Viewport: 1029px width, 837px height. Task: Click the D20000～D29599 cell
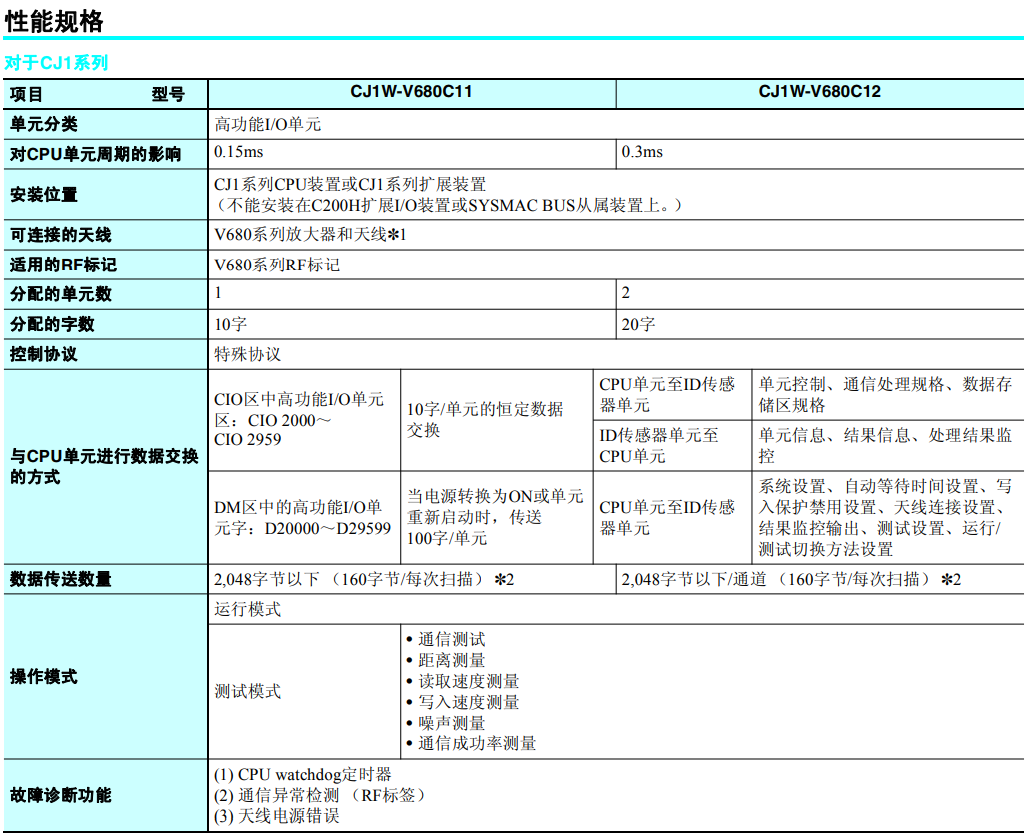tap(303, 517)
